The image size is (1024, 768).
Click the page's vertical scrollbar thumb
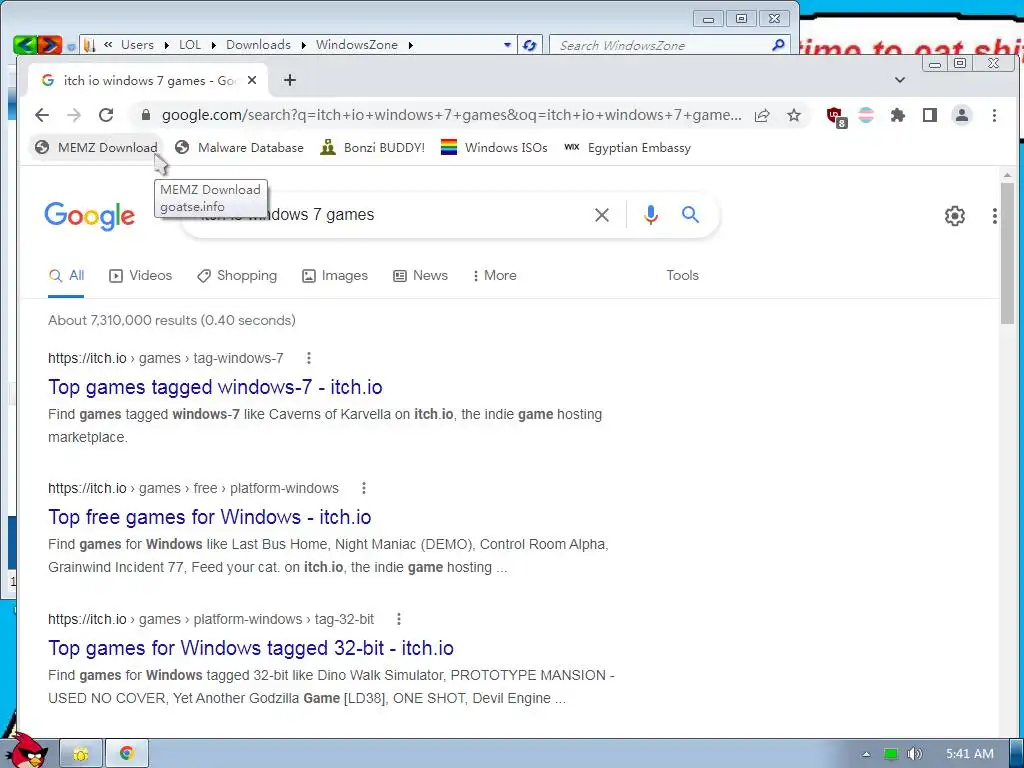[x=1007, y=253]
